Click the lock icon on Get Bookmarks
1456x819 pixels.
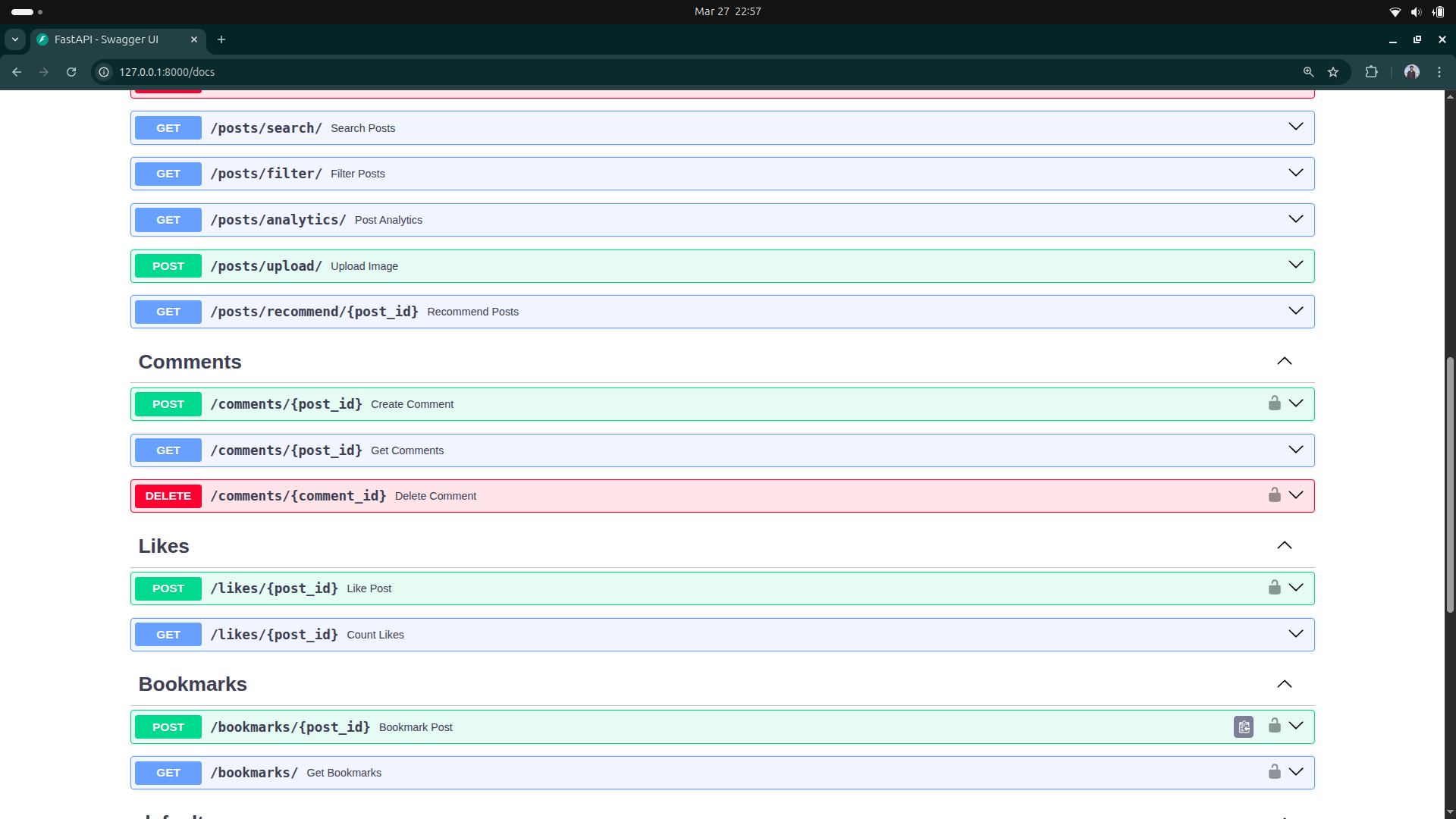[x=1274, y=772]
